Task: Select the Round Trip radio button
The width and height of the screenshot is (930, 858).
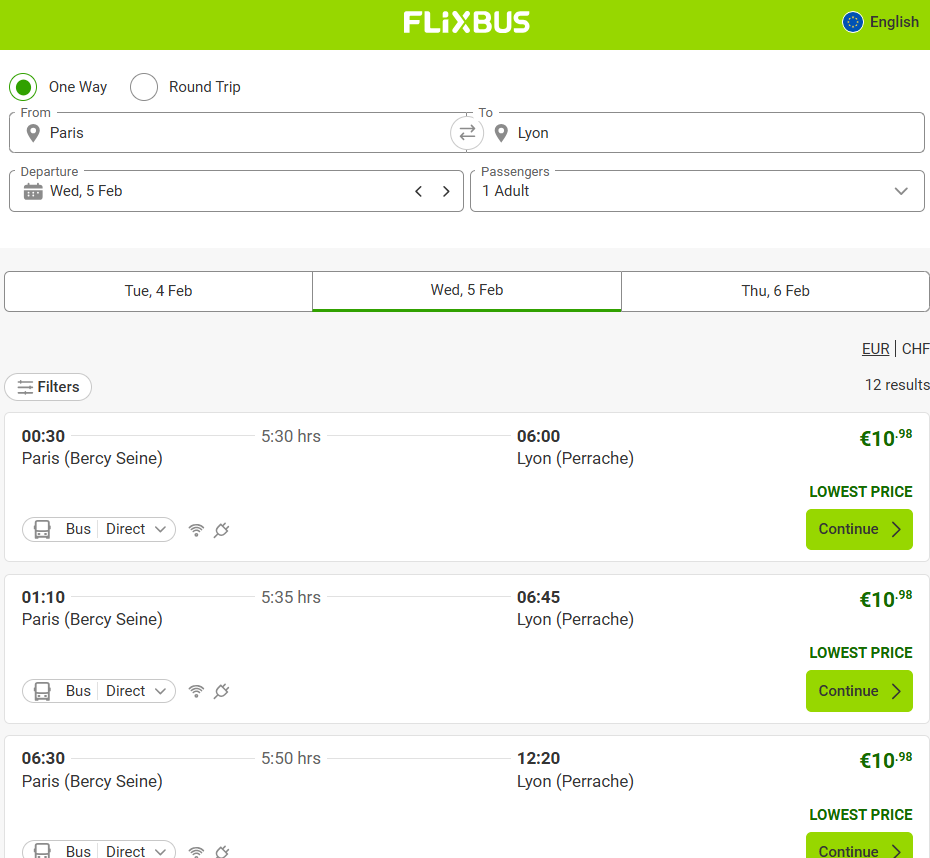Action: point(144,87)
